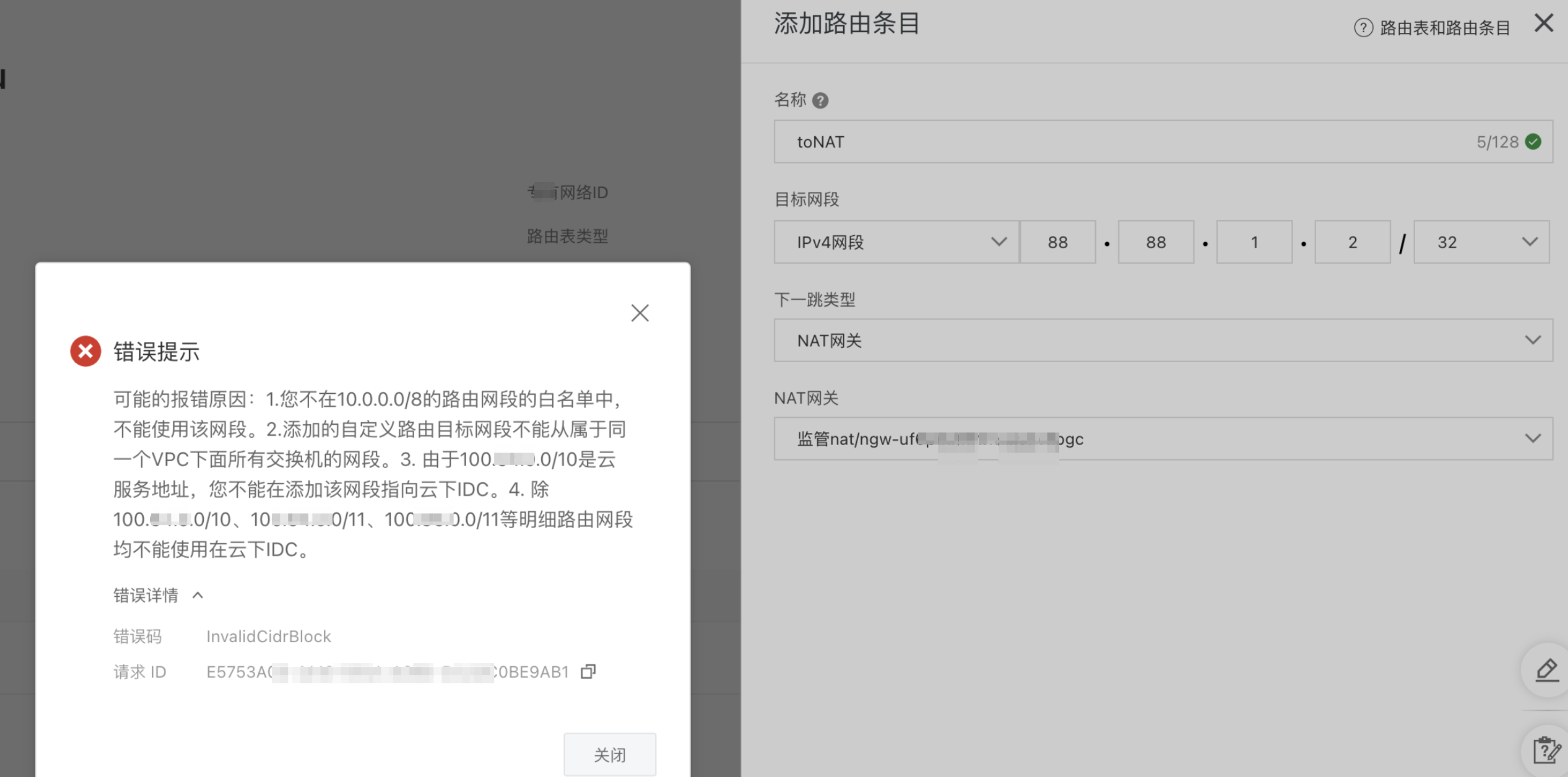Image resolution: width=1568 pixels, height=777 pixels.
Task: Open the NAT网关 instance selection dropdown
Action: pyautogui.click(x=1162, y=438)
